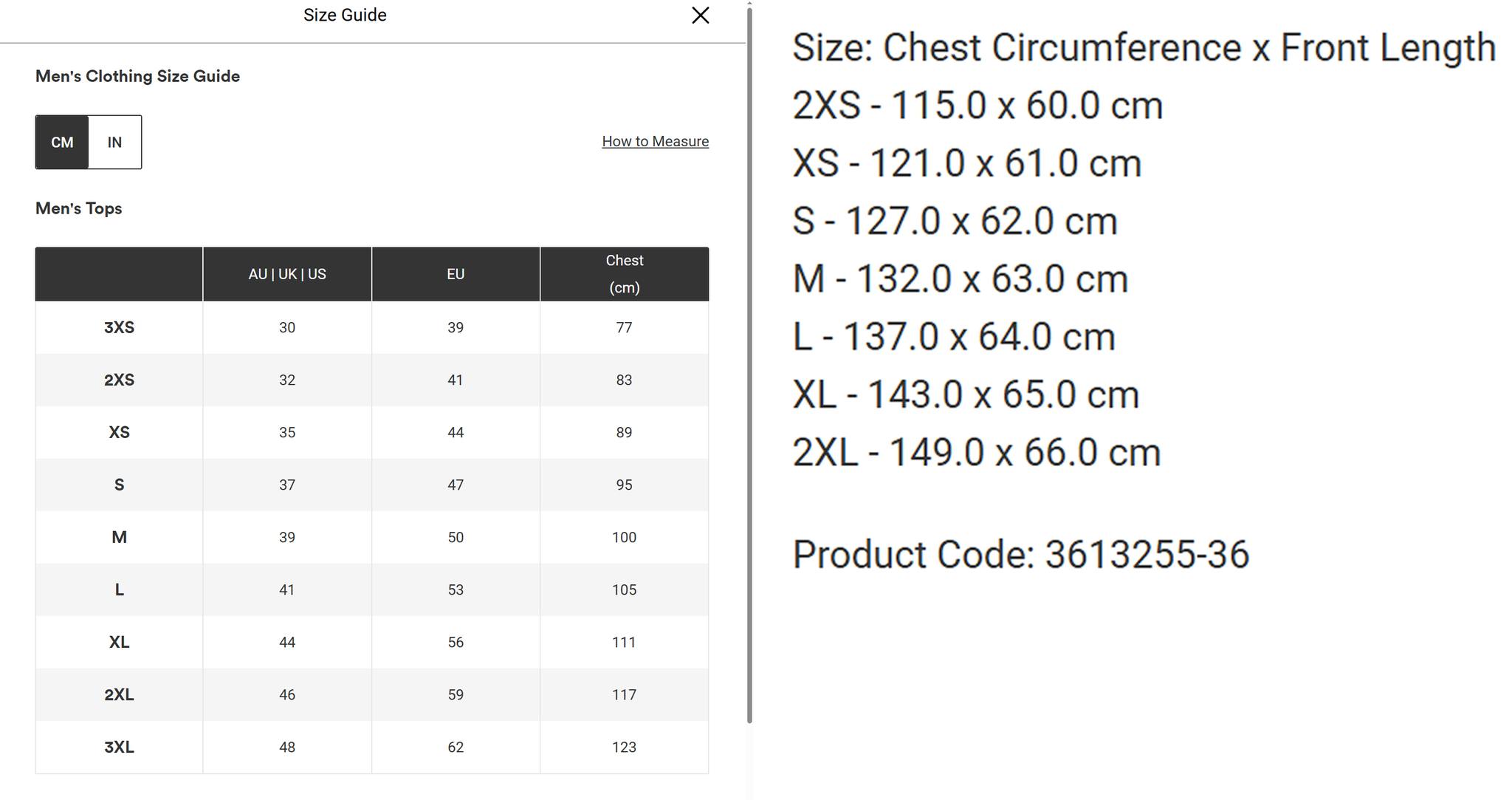1512x800 pixels.
Task: Select the 3XS row label
Action: pos(119,327)
